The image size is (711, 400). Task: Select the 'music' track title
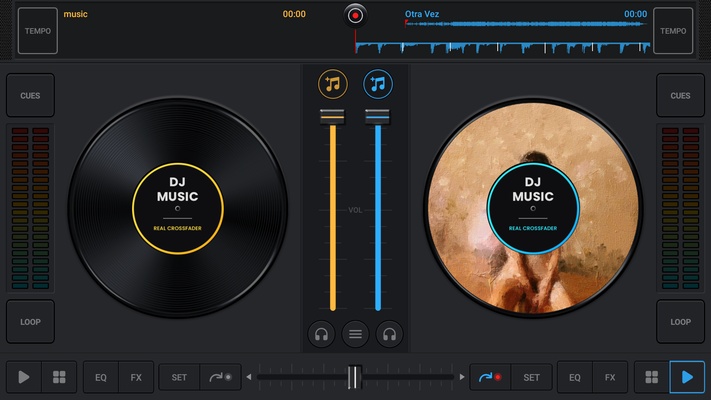75,14
